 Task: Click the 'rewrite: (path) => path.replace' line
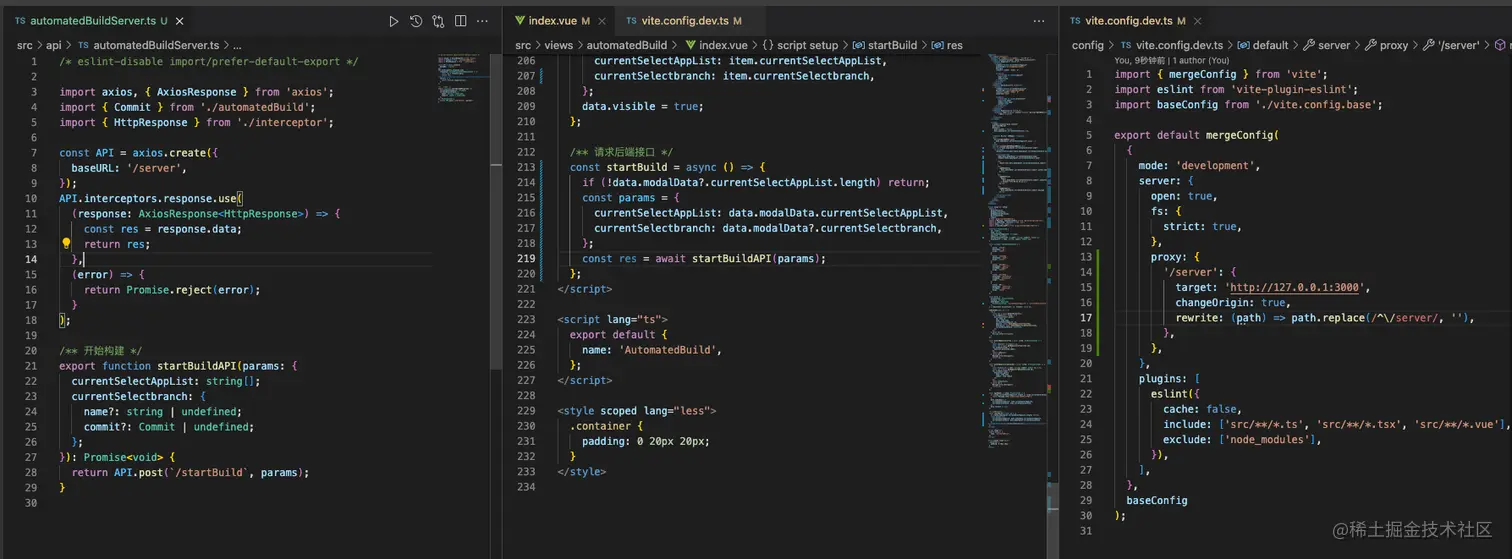(1326, 318)
